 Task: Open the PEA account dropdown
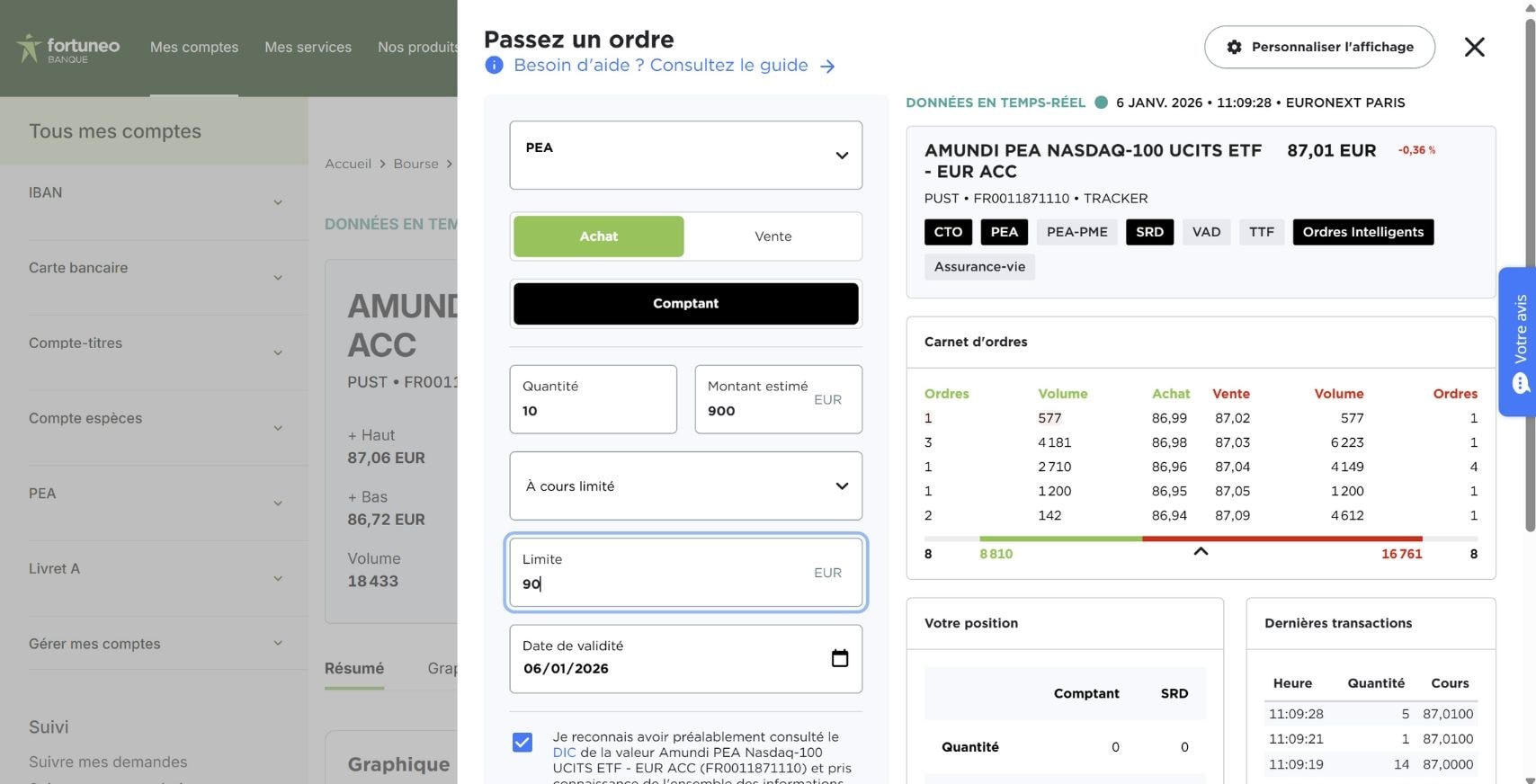pyautogui.click(x=685, y=155)
